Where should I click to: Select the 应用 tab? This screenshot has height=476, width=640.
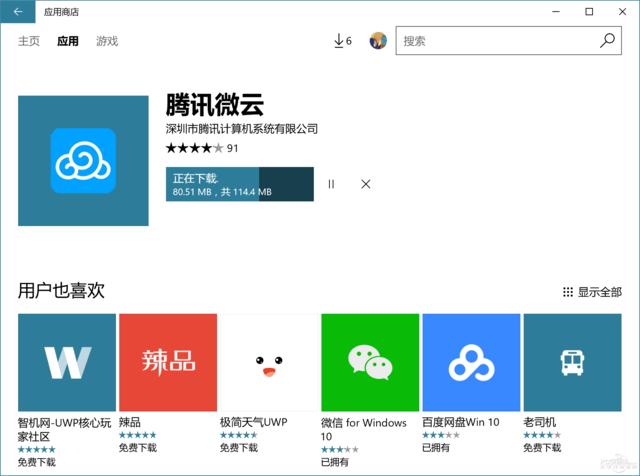click(x=68, y=41)
